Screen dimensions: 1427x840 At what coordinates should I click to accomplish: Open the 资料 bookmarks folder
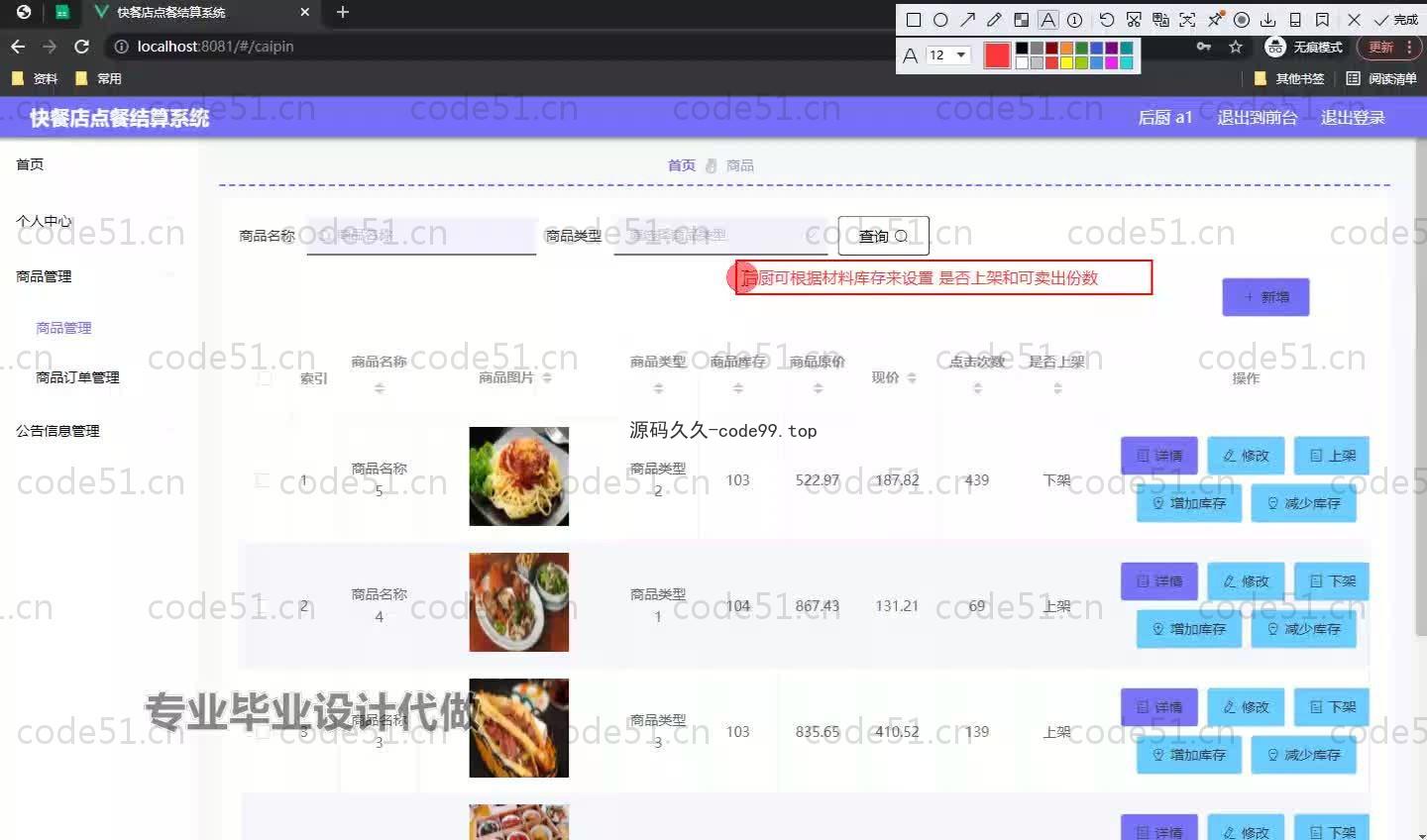click(34, 78)
